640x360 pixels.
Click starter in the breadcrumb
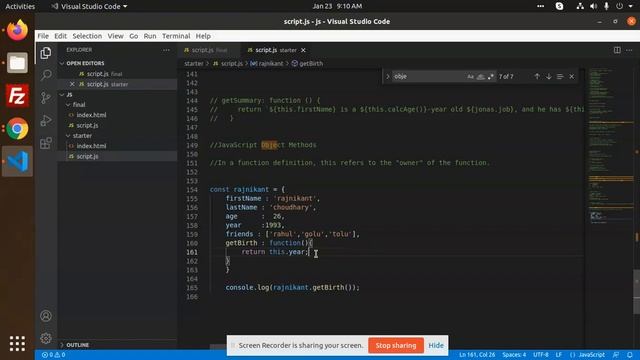[193, 64]
